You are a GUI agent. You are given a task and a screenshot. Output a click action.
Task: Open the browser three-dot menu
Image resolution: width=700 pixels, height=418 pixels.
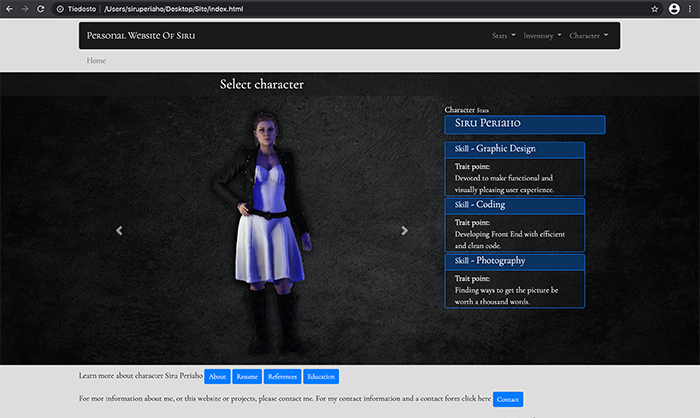[x=689, y=8]
